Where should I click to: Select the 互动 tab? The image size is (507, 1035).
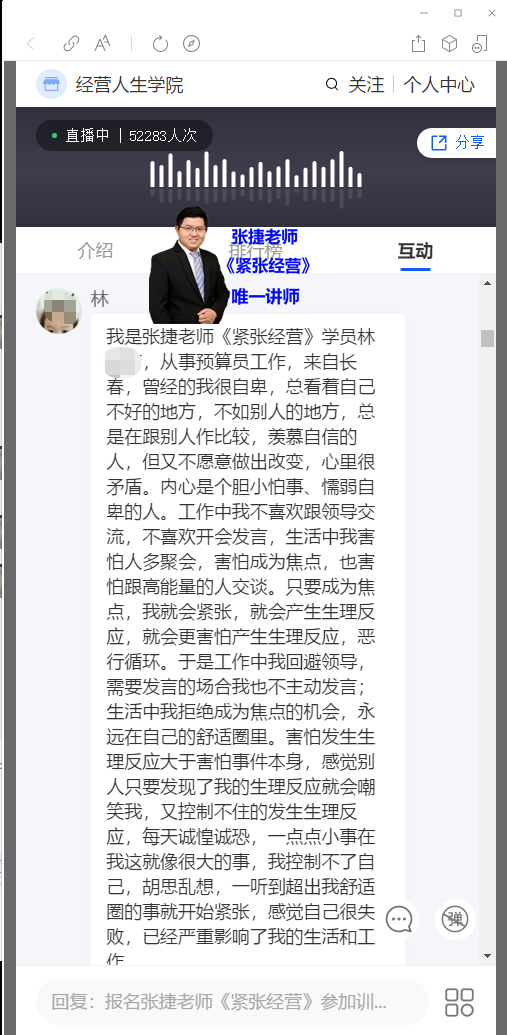pos(415,251)
